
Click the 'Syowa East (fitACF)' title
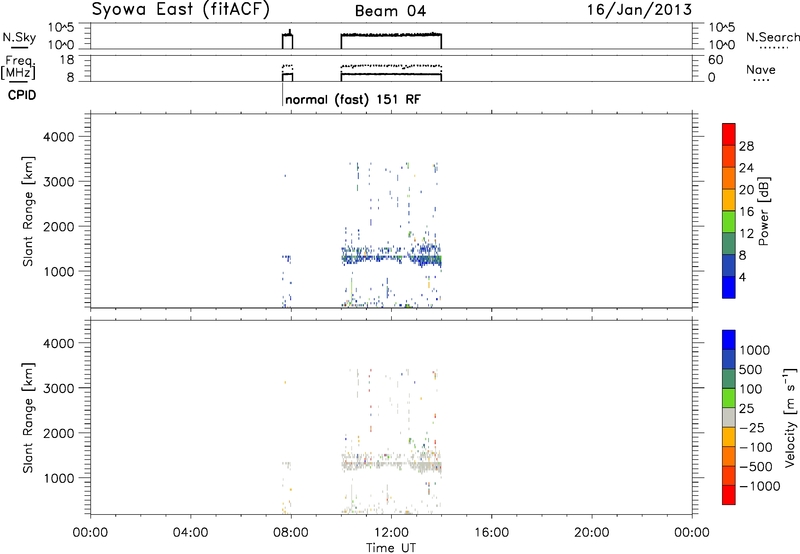[180, 10]
